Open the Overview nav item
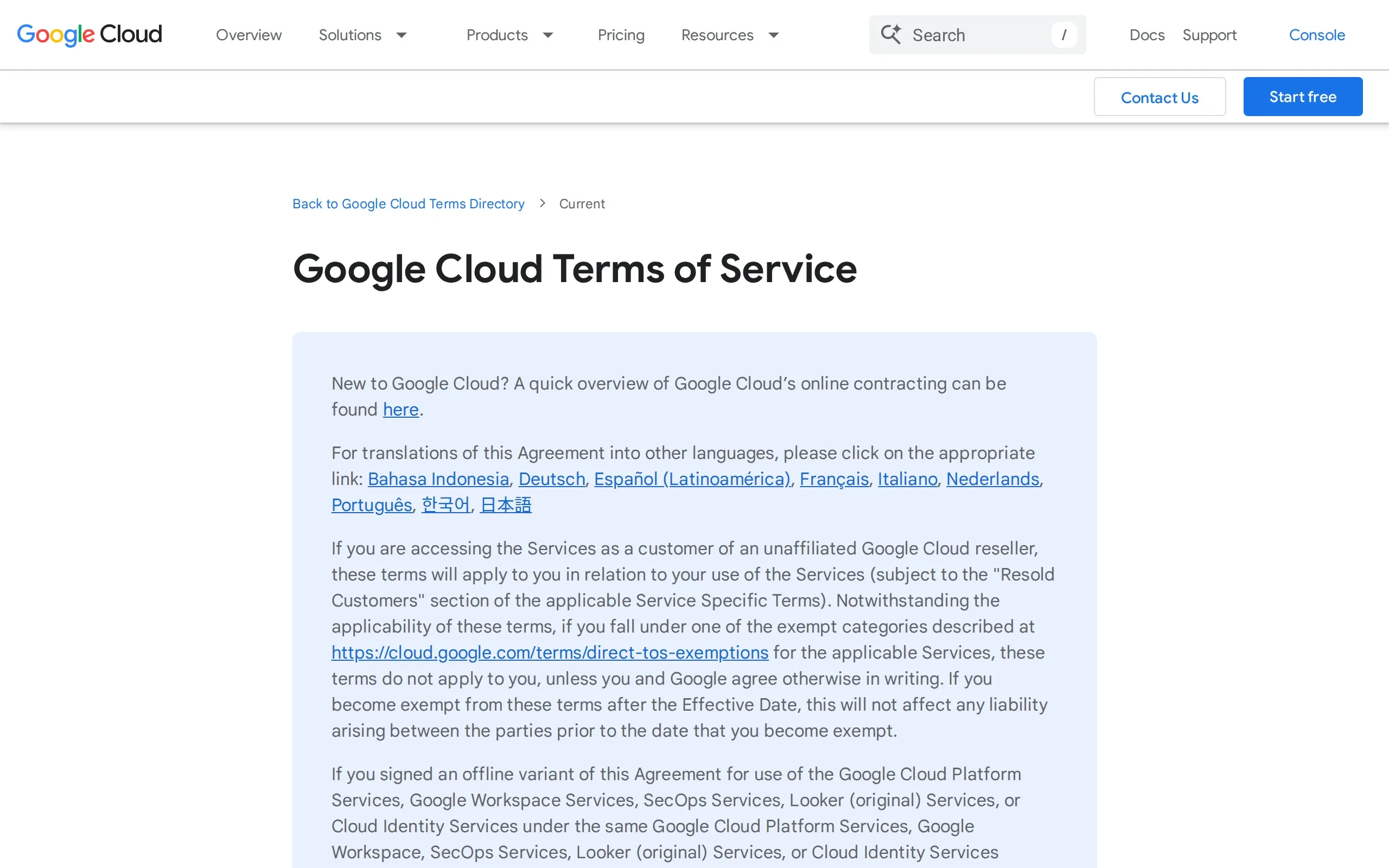 pos(249,35)
